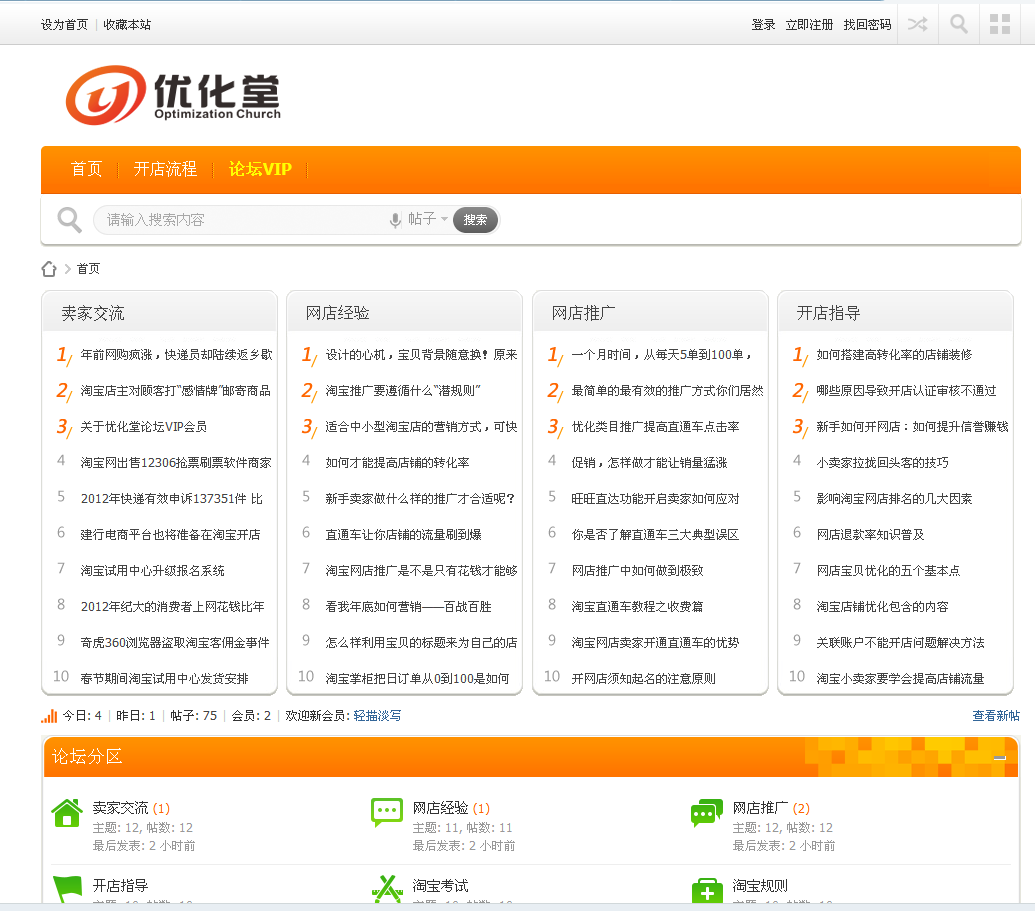Screen dimensions: 1035x911
Task: Click the 登录 login link
Action: pyautogui.click(x=762, y=23)
